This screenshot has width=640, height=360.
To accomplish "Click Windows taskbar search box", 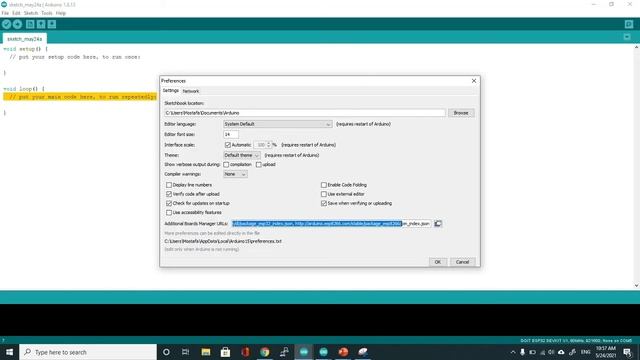I will (x=88, y=352).
